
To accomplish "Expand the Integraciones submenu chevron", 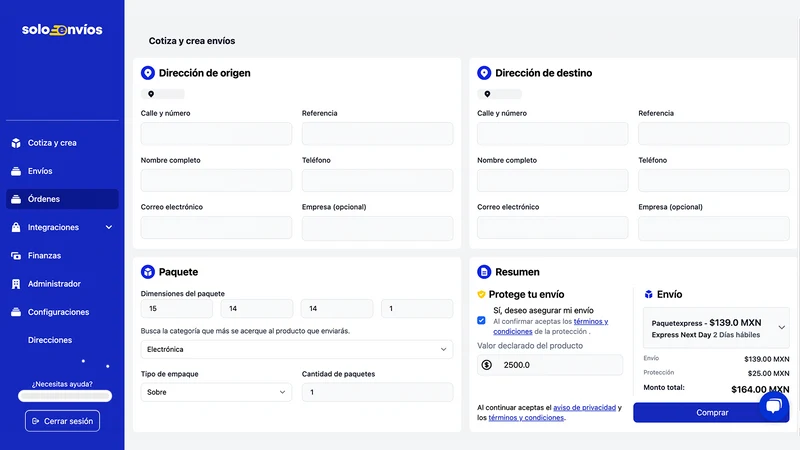I will pyautogui.click(x=109, y=227).
